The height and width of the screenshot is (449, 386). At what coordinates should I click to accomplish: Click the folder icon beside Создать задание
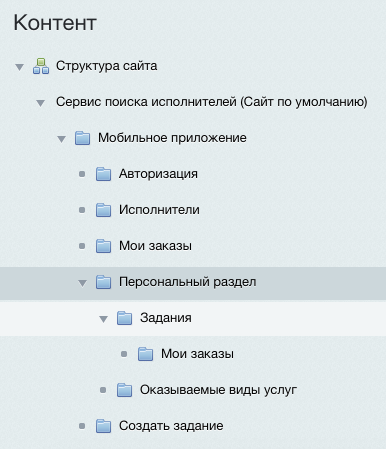click(104, 426)
